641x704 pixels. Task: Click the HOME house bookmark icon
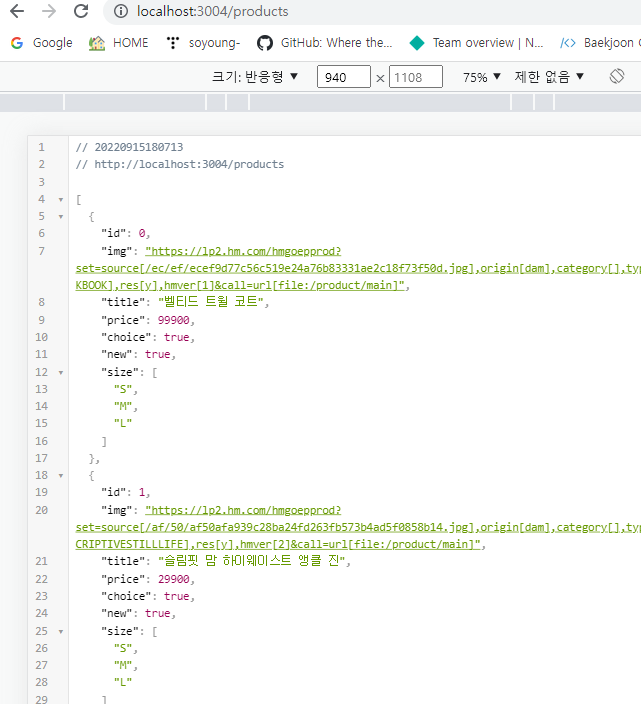click(x=97, y=43)
